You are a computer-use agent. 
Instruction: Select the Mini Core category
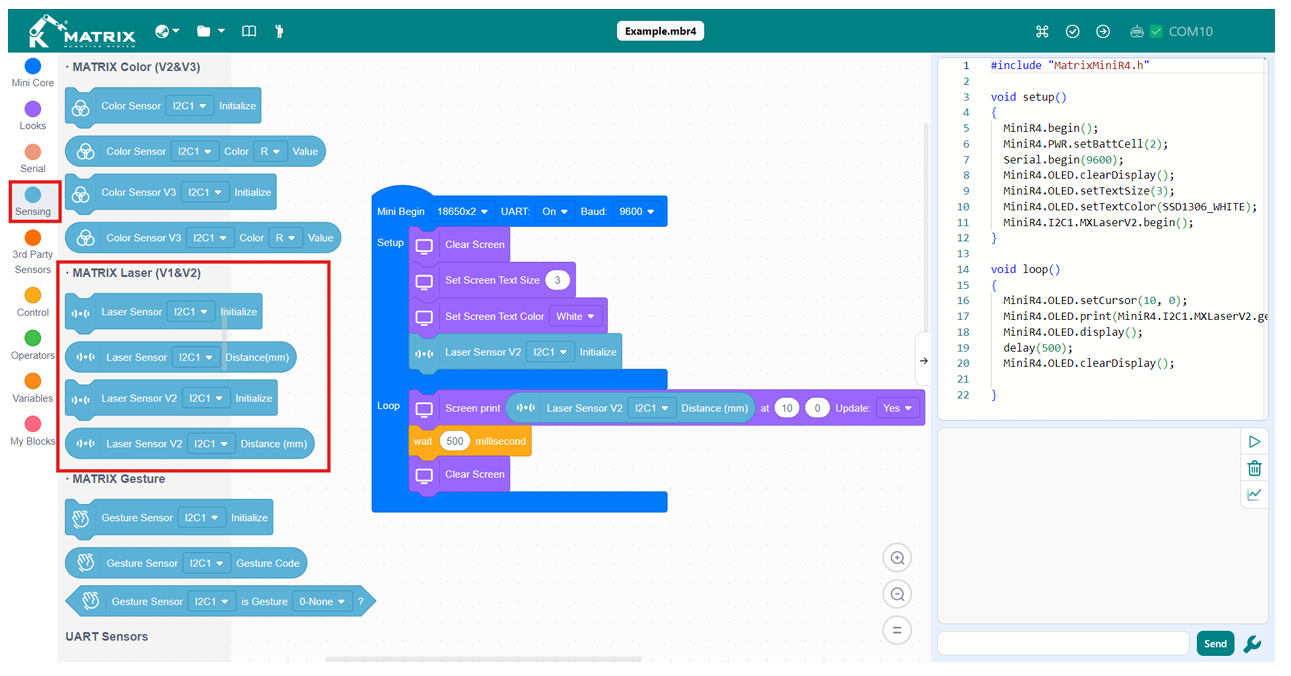(x=33, y=72)
